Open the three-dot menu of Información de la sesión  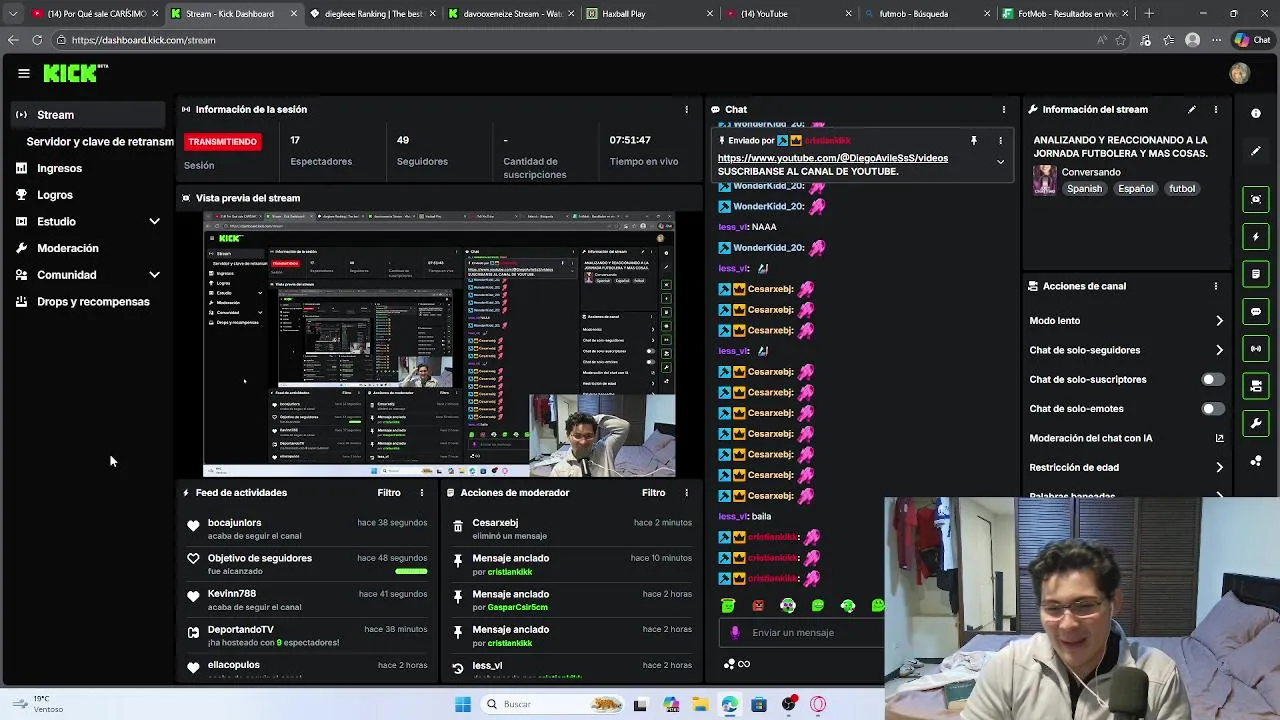(686, 109)
